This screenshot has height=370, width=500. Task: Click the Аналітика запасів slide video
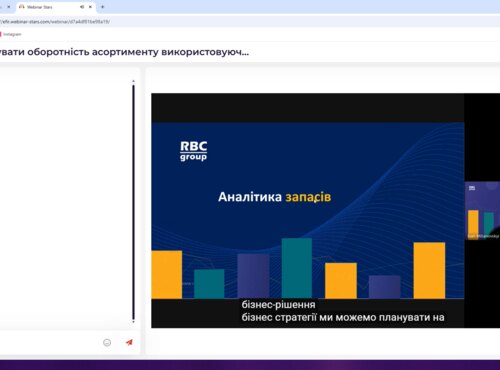pos(307,211)
